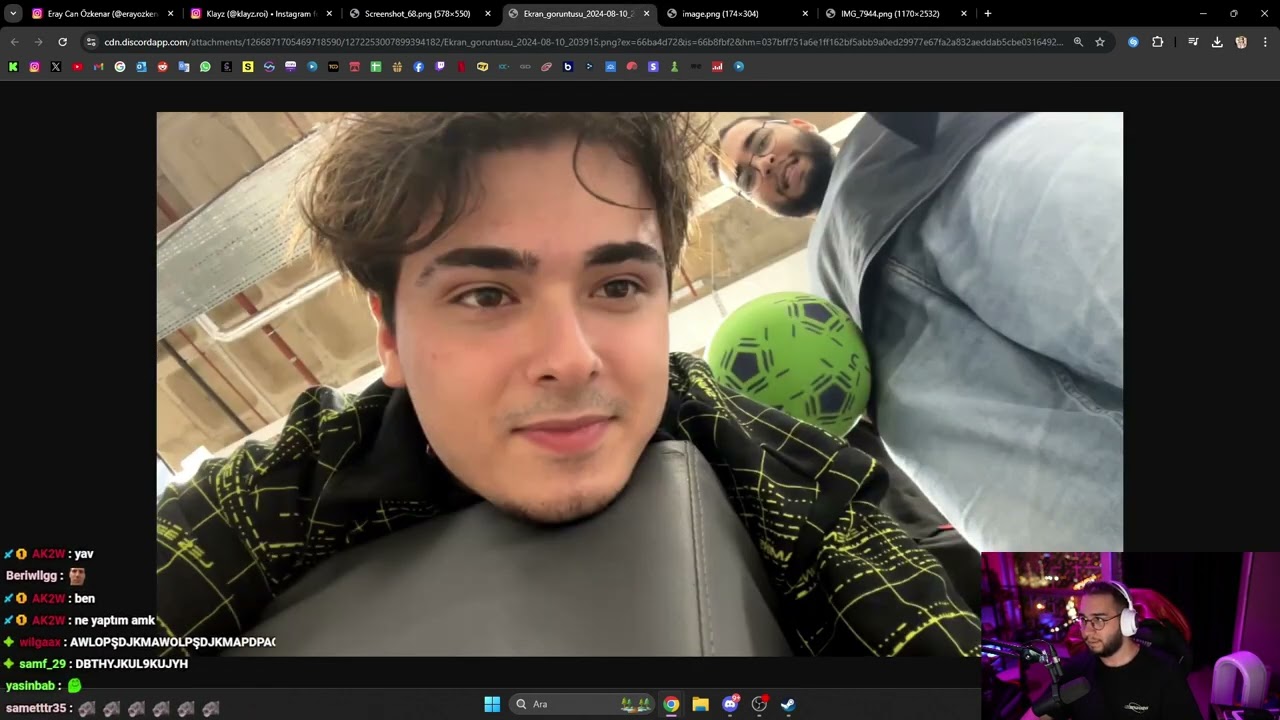
Task: Open the Kick bookmark icon
Action: point(13,67)
